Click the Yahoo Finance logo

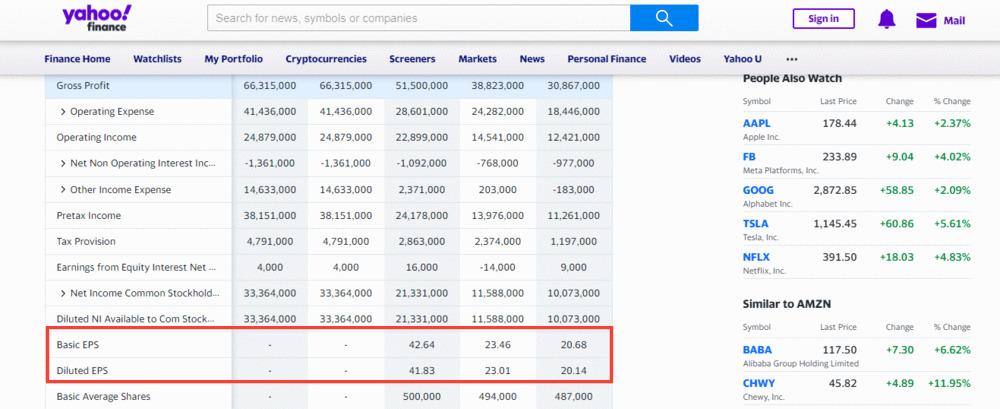(x=96, y=19)
